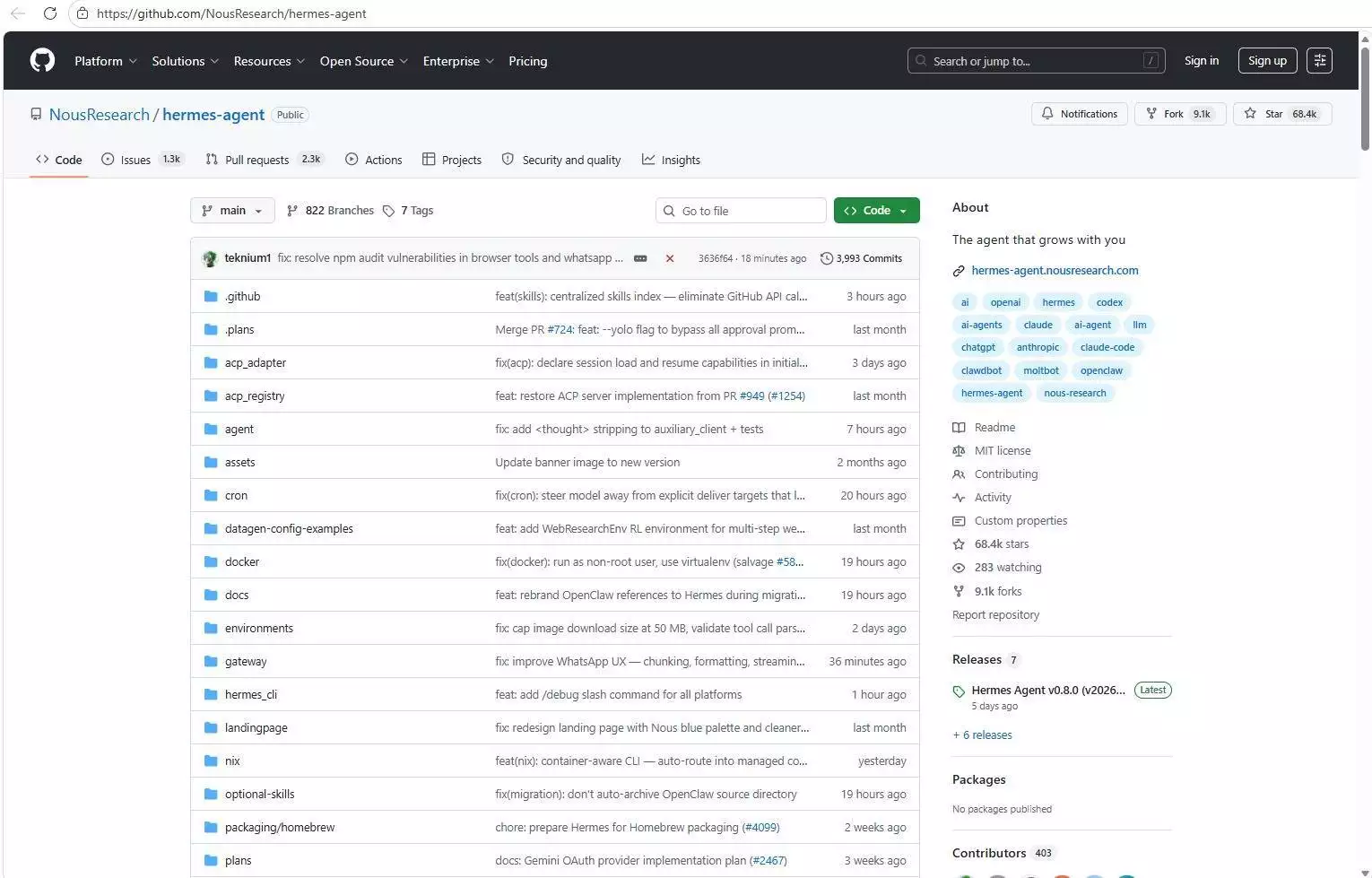Open the appearance settings icon beside Sign up
The image size is (1372, 878).
(x=1319, y=61)
